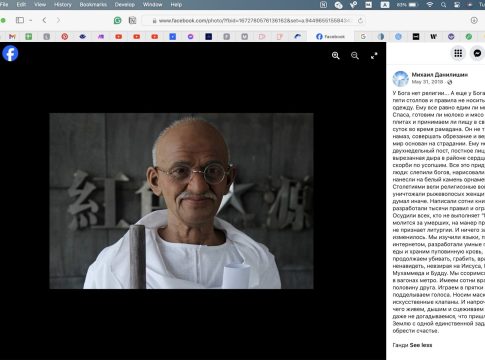Go back to the previous page

coord(44,20)
